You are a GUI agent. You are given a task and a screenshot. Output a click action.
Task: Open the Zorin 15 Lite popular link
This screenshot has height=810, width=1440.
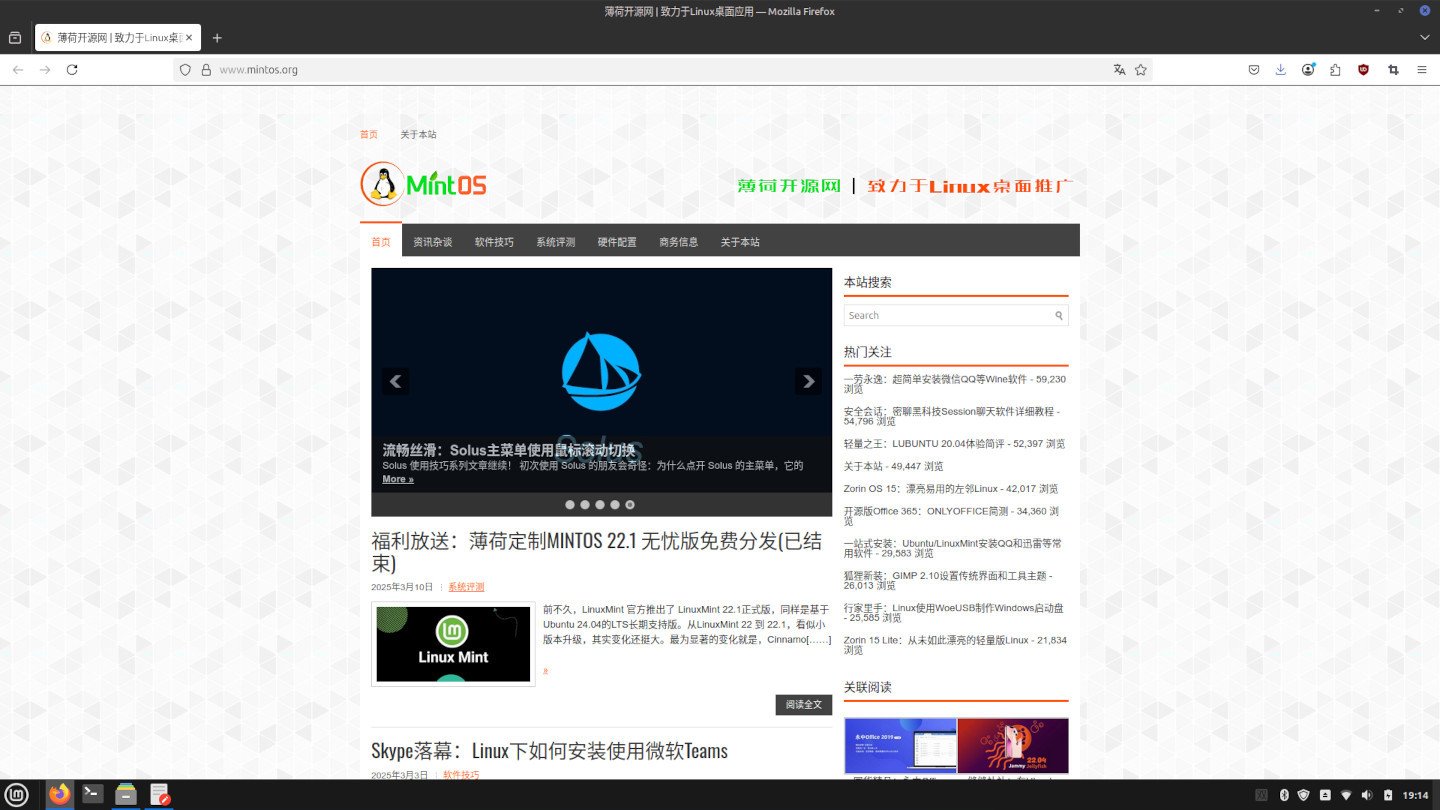955,644
